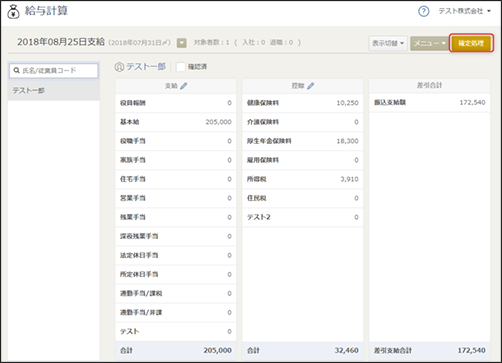Open the pay period dropdown arrow
The width and height of the screenshot is (502, 363).
(x=181, y=43)
